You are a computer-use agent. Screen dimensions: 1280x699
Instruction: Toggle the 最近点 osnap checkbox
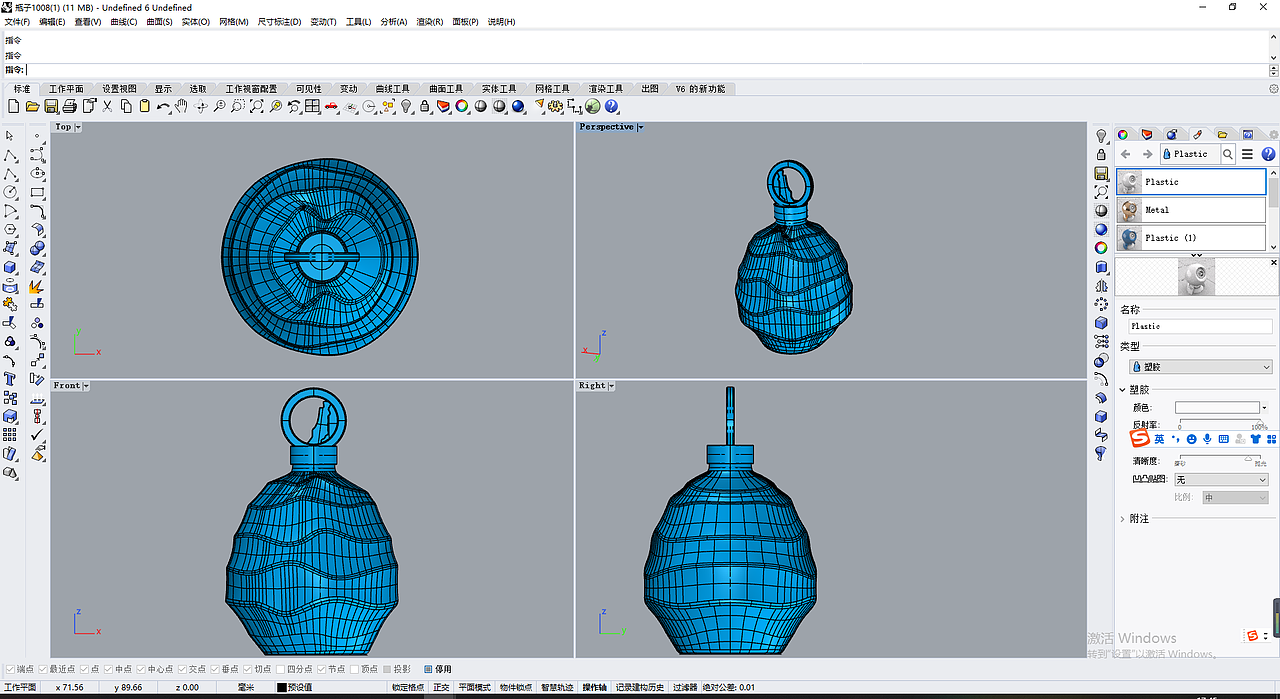click(41, 669)
